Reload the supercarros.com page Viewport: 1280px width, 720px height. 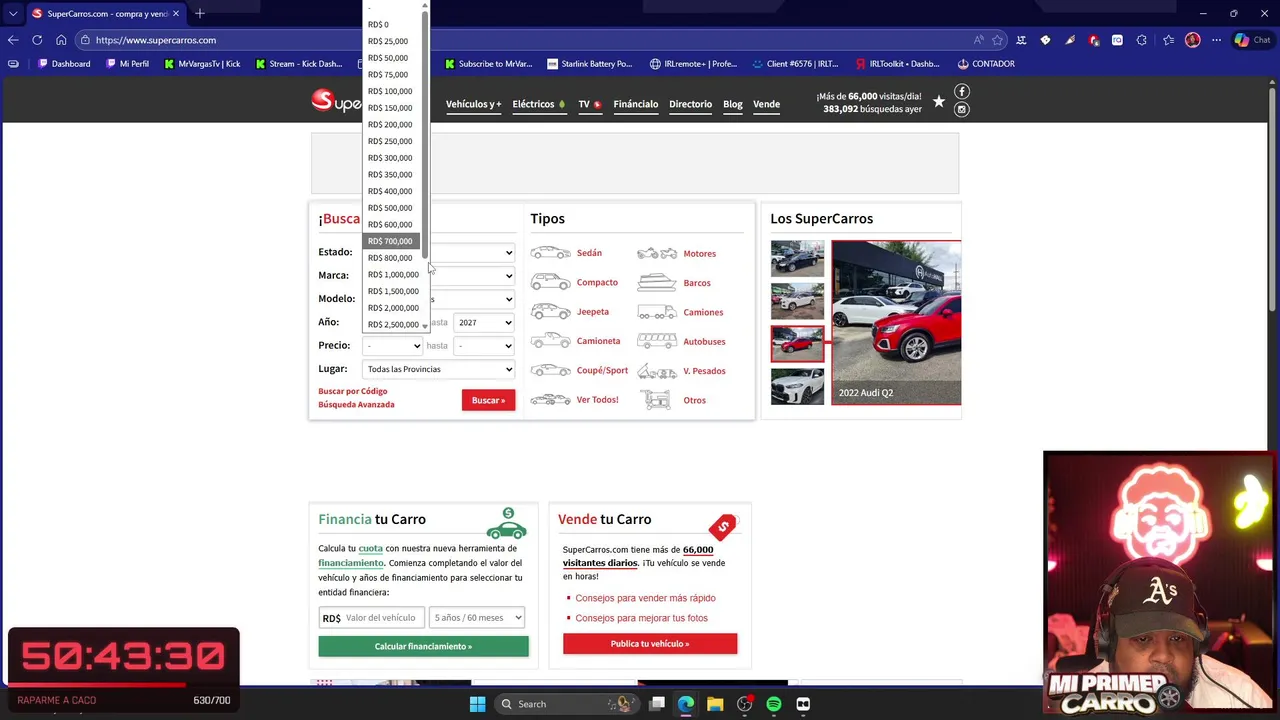click(37, 40)
